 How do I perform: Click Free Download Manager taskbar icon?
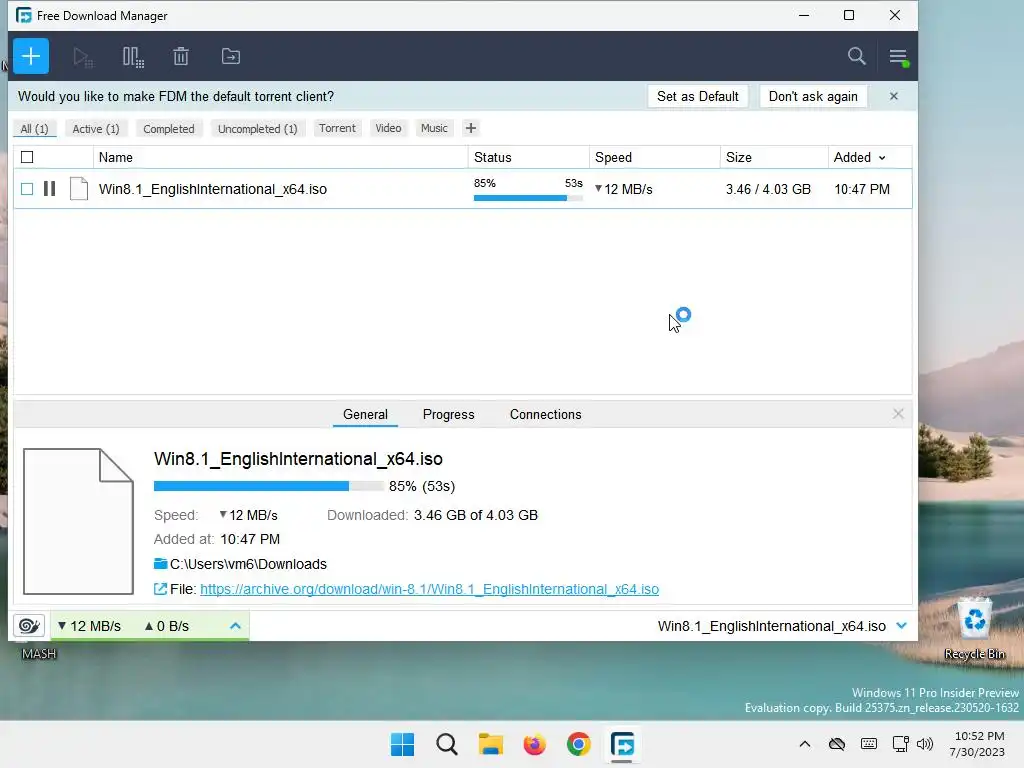[x=622, y=744]
